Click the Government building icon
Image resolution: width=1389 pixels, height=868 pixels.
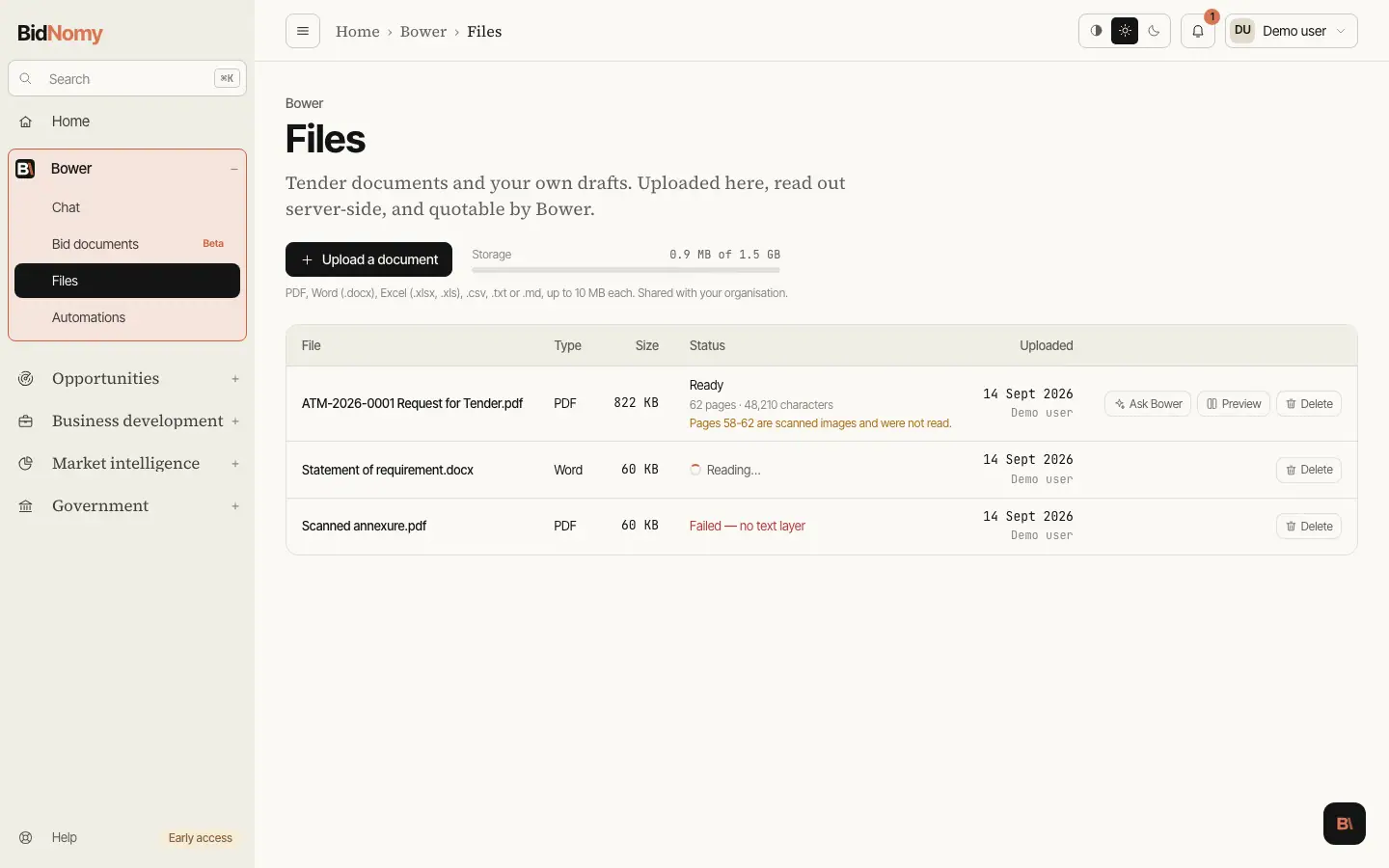coord(26,506)
